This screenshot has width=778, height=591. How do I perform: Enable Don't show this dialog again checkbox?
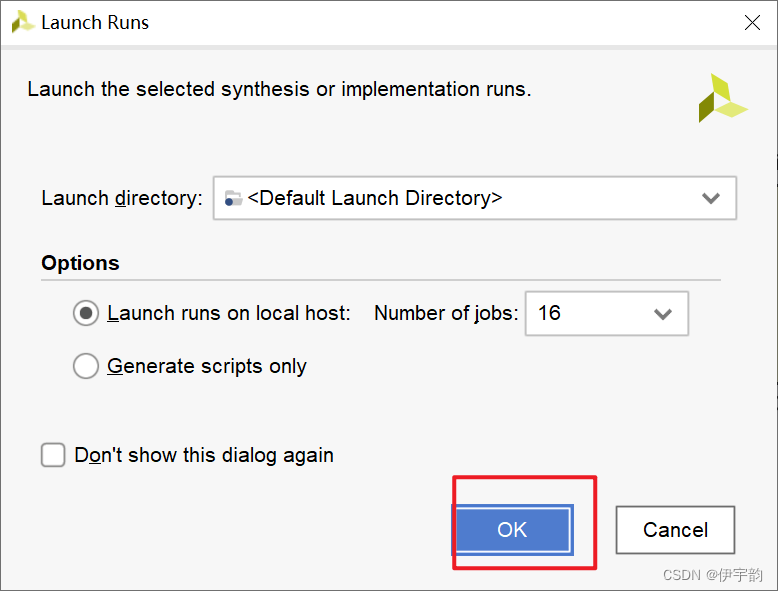tap(53, 455)
